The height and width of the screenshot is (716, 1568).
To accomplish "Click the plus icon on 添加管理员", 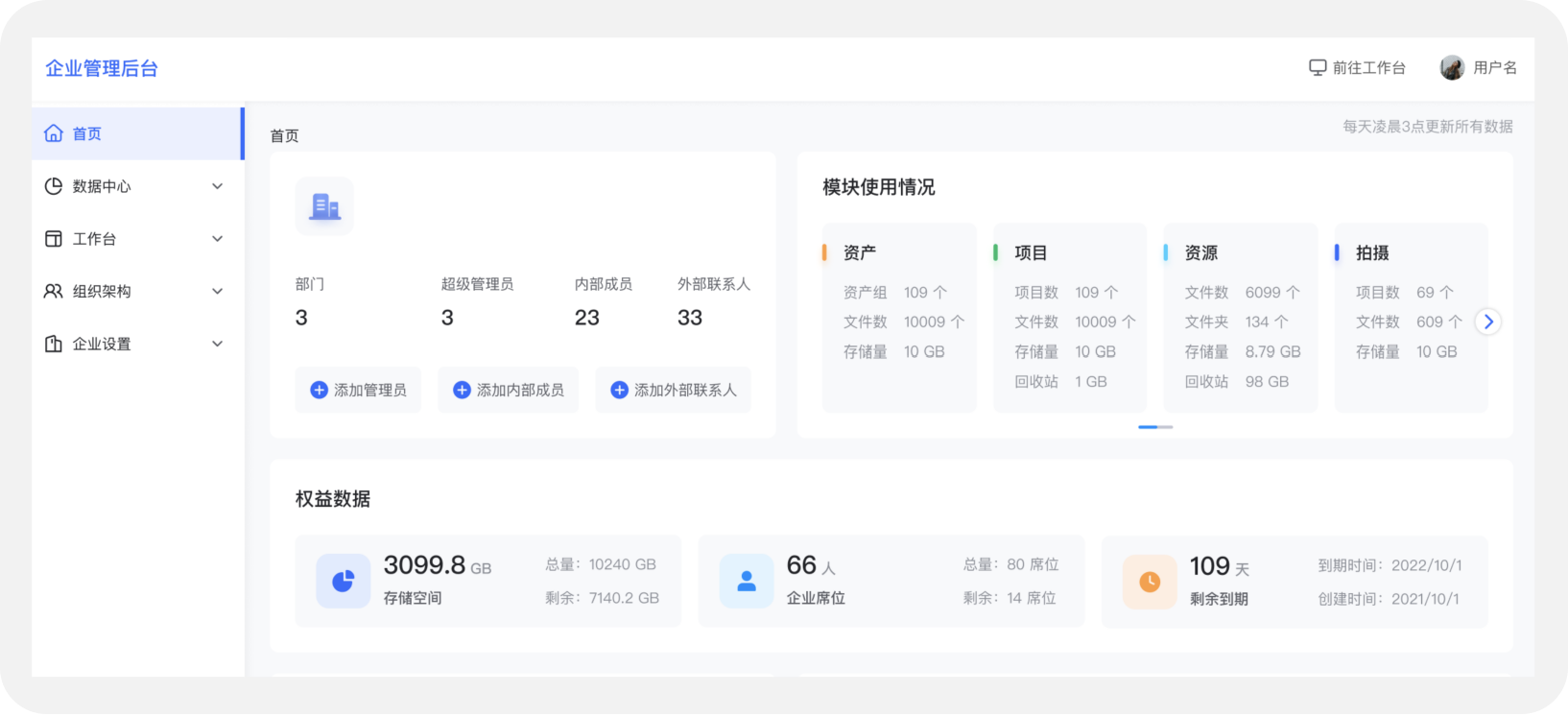I will click(x=319, y=390).
